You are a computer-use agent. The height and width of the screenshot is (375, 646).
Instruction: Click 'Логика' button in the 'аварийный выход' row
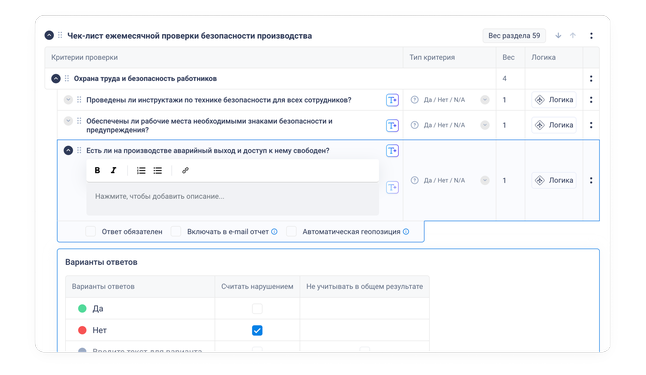coord(554,180)
